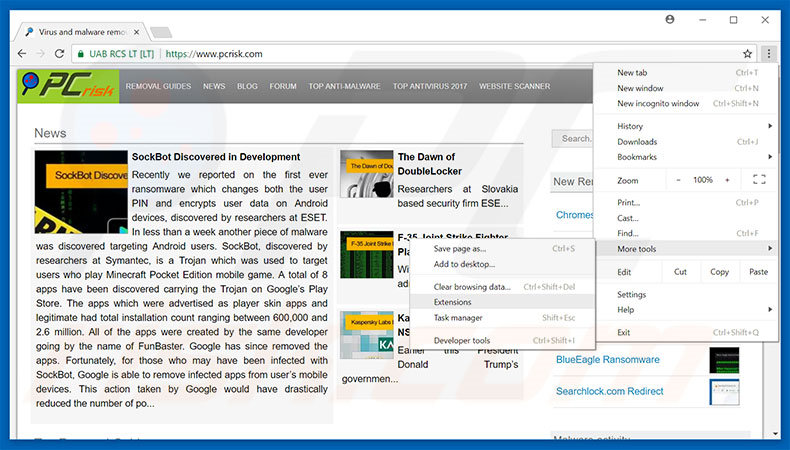Screen dimensions: 790x450
Task: Choose Print... in the menu
Action: (687, 203)
